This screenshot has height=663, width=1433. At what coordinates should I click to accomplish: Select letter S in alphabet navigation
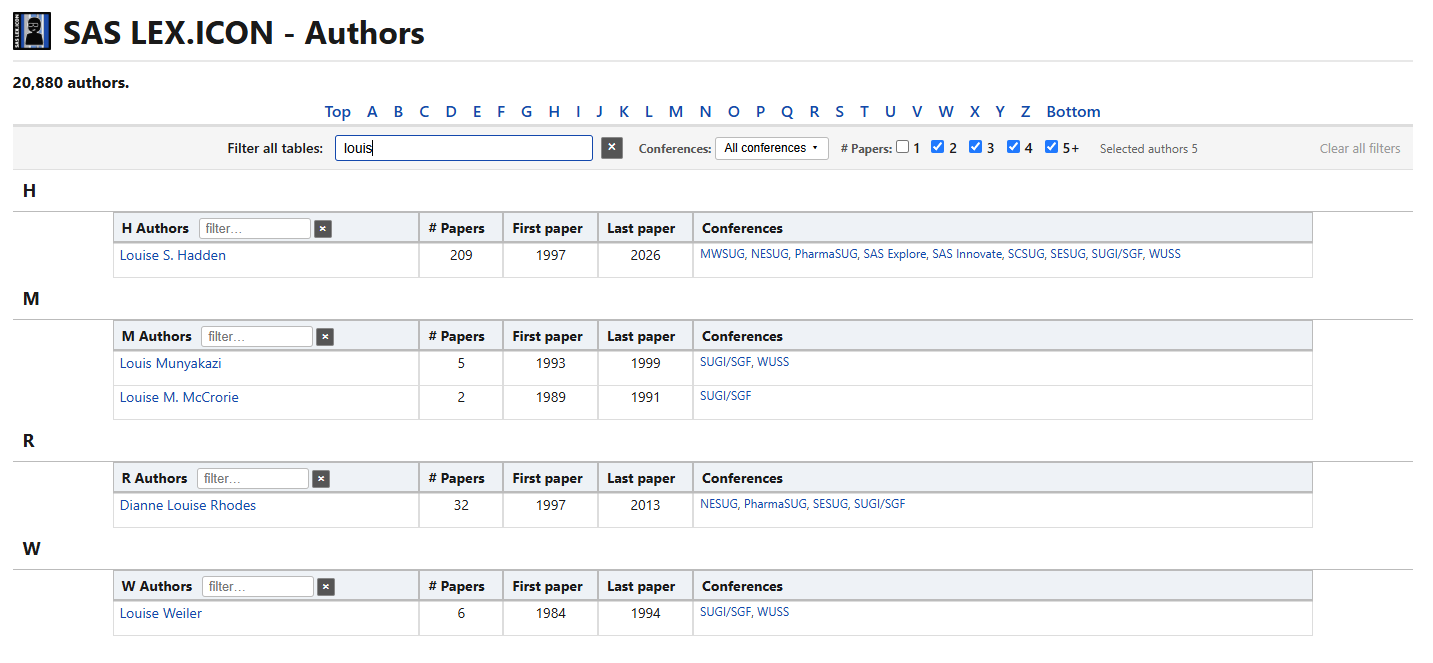(x=839, y=112)
